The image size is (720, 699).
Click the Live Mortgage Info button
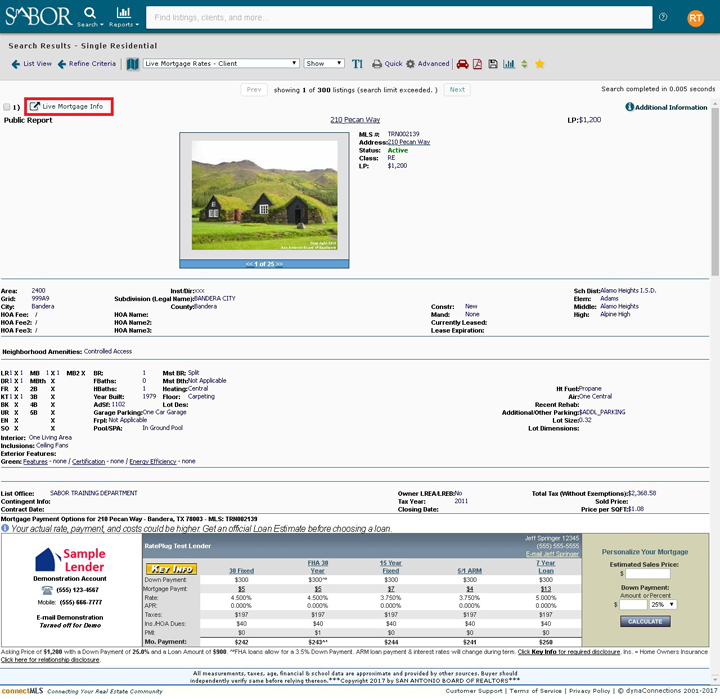click(67, 106)
